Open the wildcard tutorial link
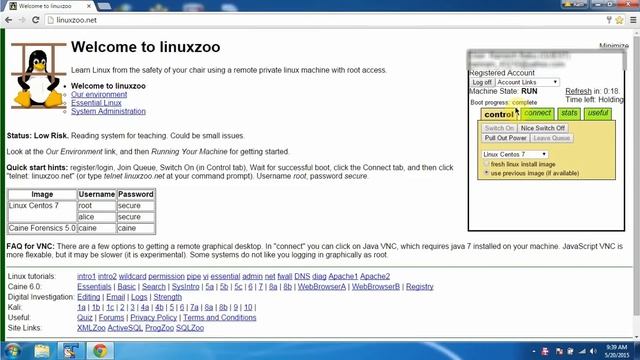 click(x=132, y=276)
